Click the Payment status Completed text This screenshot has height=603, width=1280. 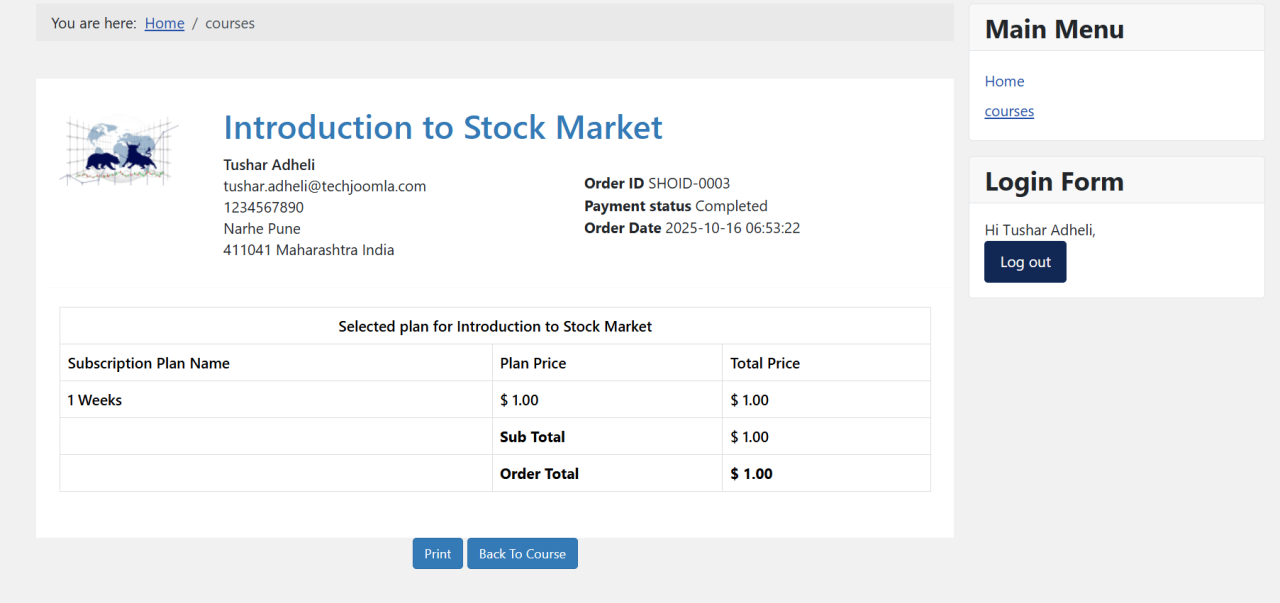click(675, 206)
